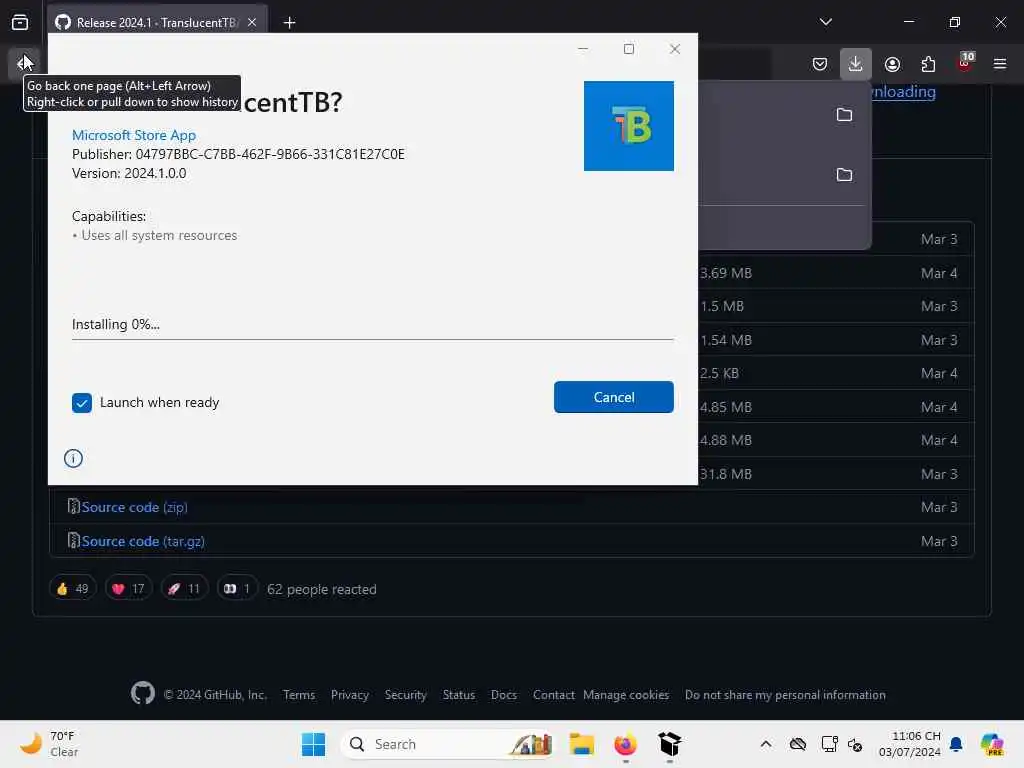Click the muted volume tray icon
The image size is (1024, 768).
[x=855, y=744]
